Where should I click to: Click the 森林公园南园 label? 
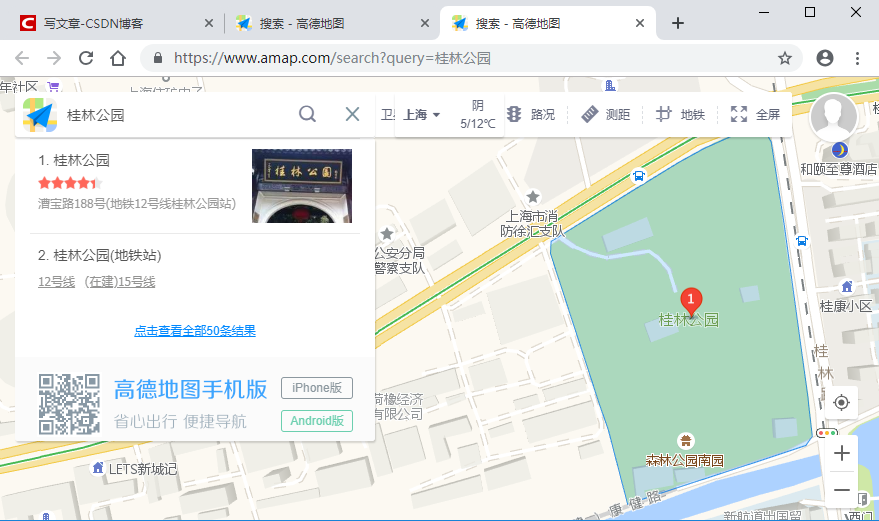[x=684, y=460]
